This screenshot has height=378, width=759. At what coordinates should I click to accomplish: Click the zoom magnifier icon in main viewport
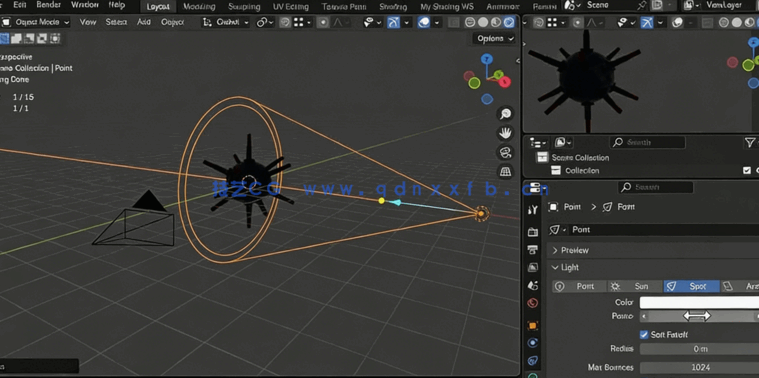505,113
